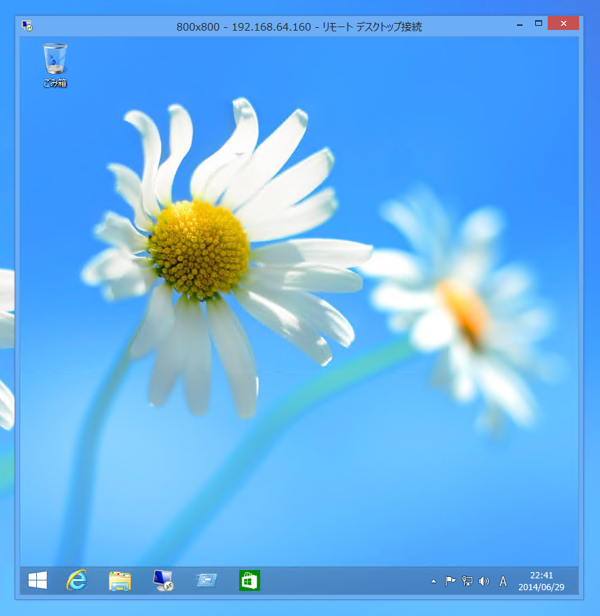Screen dimensions: 600x616
Task: Show hidden system tray icons
Action: 433,581
